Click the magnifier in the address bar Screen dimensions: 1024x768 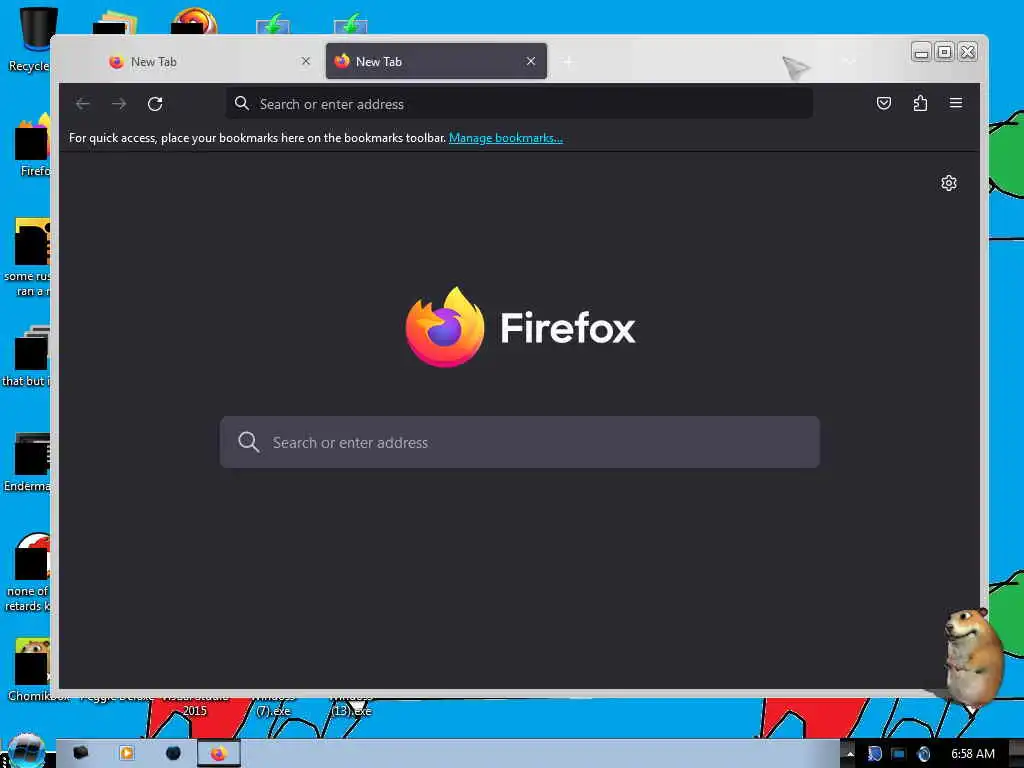click(x=242, y=103)
